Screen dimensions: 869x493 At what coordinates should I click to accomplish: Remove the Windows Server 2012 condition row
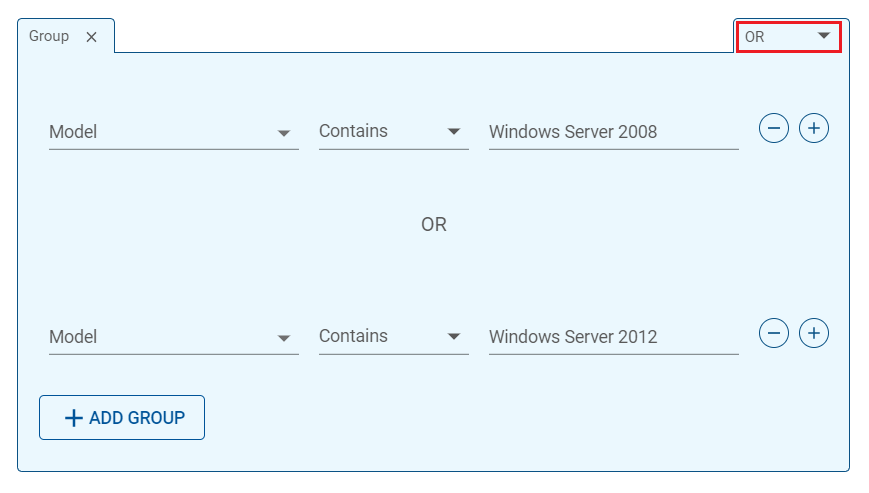pos(774,333)
